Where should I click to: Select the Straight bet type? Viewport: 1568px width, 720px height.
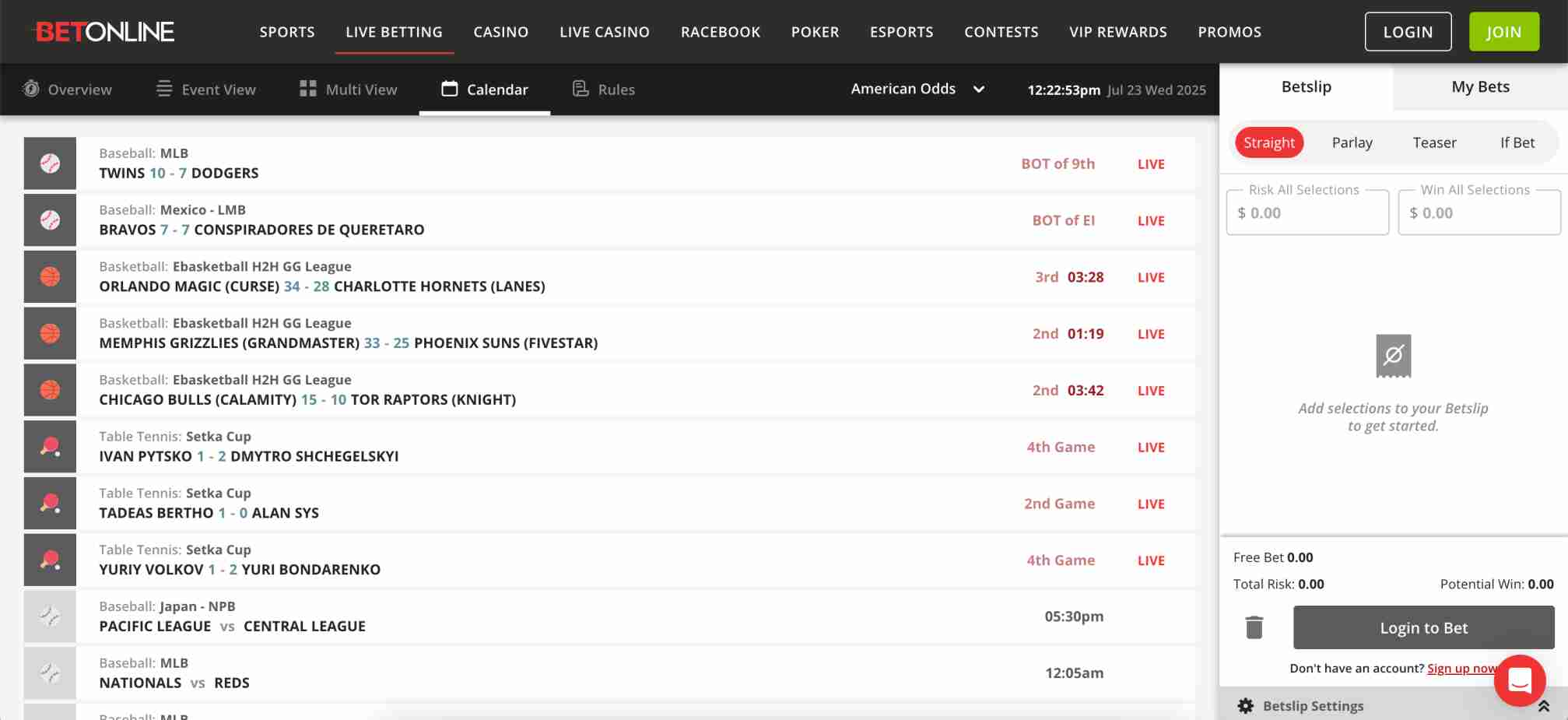pyautogui.click(x=1269, y=142)
